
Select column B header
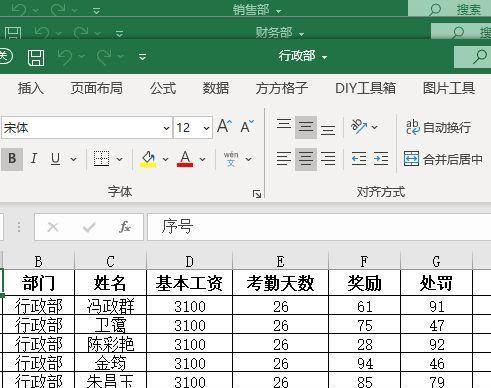[39, 262]
